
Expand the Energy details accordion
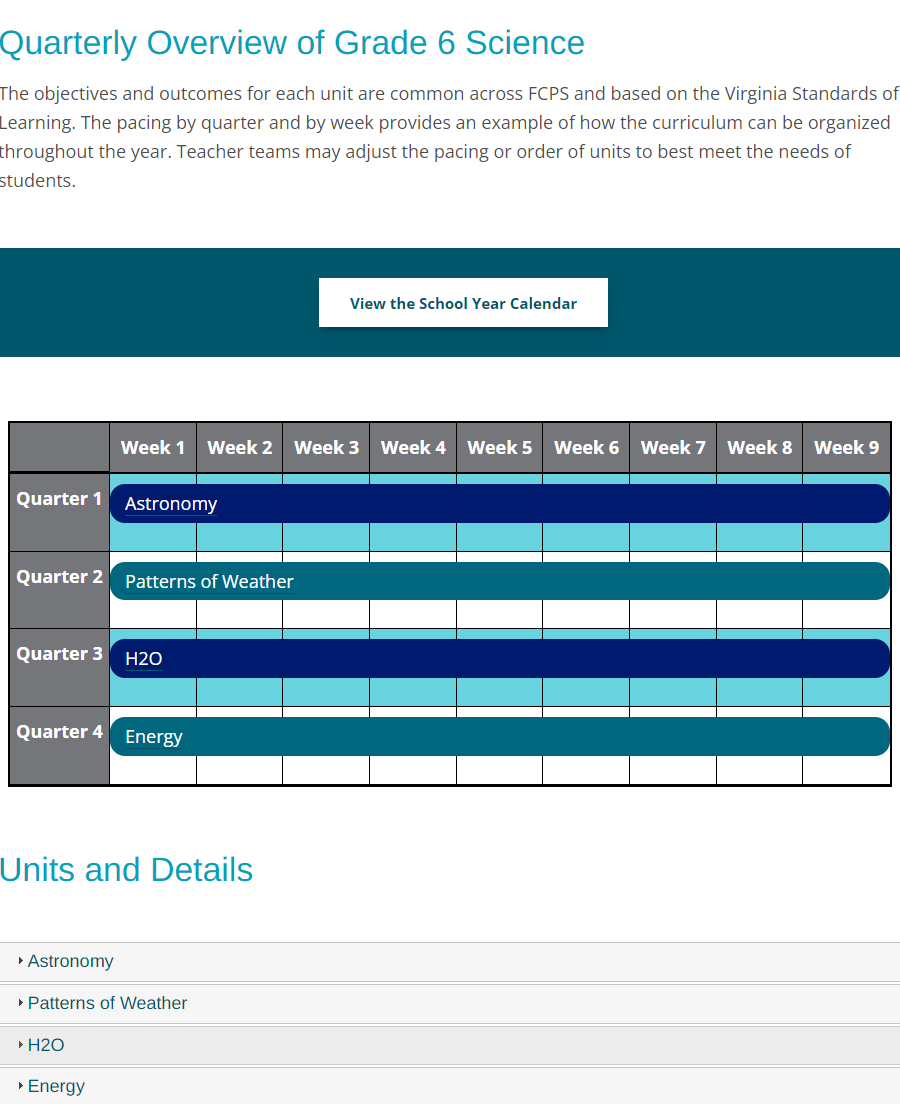pyautogui.click(x=450, y=1086)
